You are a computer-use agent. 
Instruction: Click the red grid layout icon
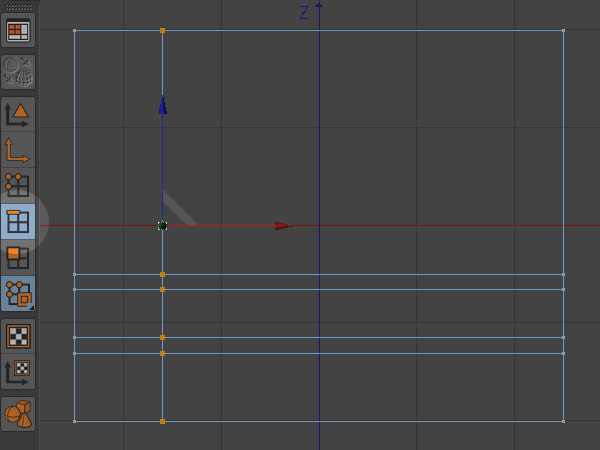pyautogui.click(x=18, y=30)
